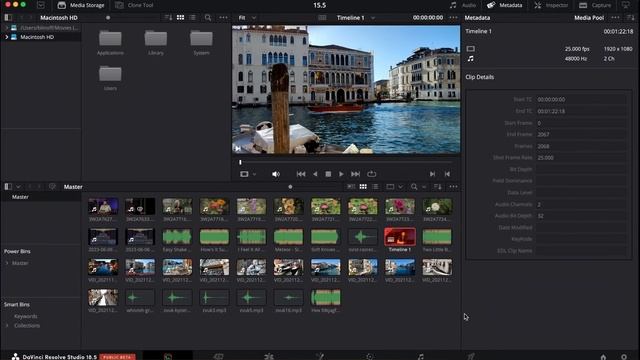The image size is (640, 360).
Task: Select Keywords smart bin
Action: (x=25, y=316)
